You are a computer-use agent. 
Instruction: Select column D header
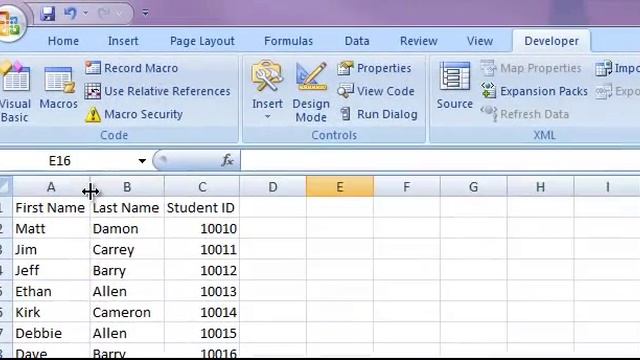pyautogui.click(x=273, y=187)
